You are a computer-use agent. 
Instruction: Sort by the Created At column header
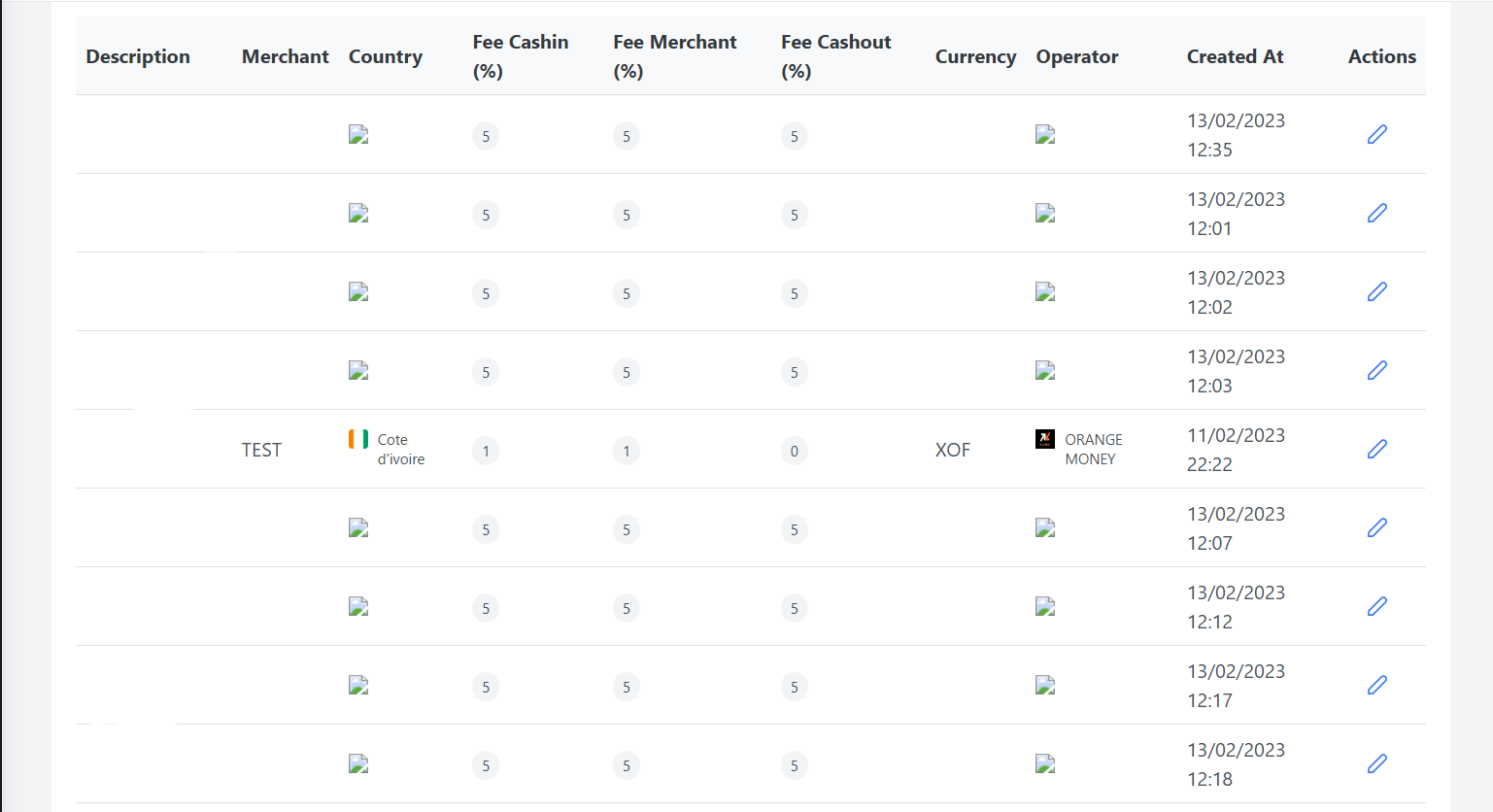pyautogui.click(x=1235, y=56)
